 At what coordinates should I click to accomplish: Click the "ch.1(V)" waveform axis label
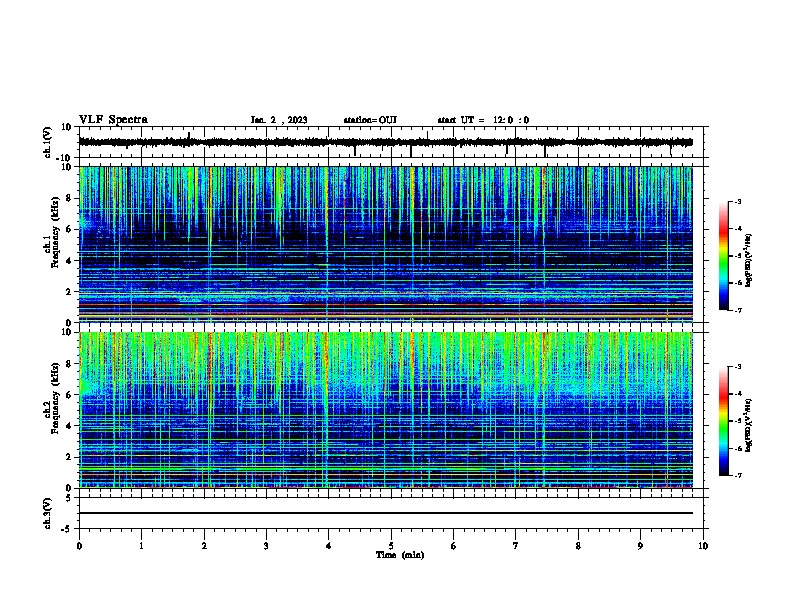click(x=48, y=142)
